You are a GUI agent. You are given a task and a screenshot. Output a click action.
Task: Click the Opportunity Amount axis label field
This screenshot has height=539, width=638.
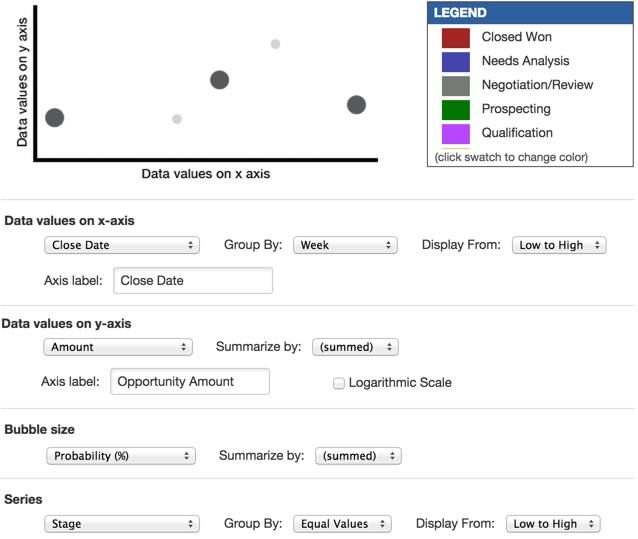[x=190, y=382]
